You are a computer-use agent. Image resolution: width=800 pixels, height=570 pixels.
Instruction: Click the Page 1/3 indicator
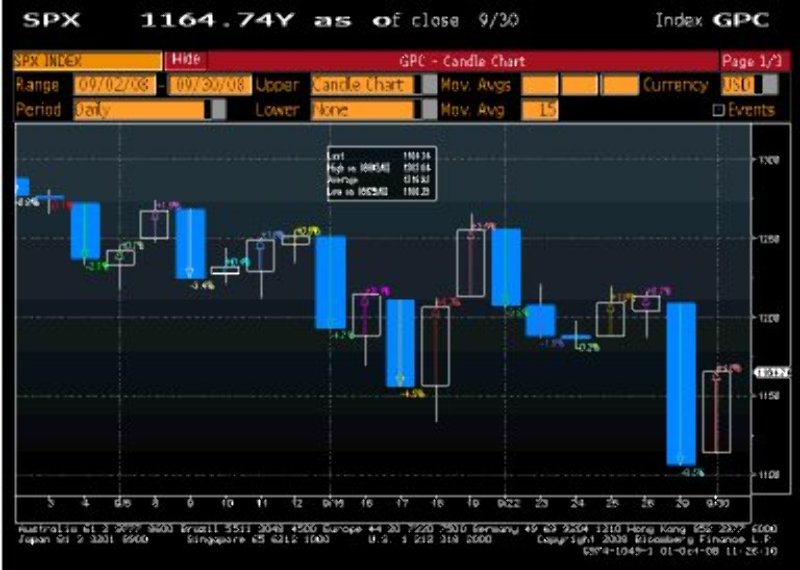pyautogui.click(x=750, y=61)
